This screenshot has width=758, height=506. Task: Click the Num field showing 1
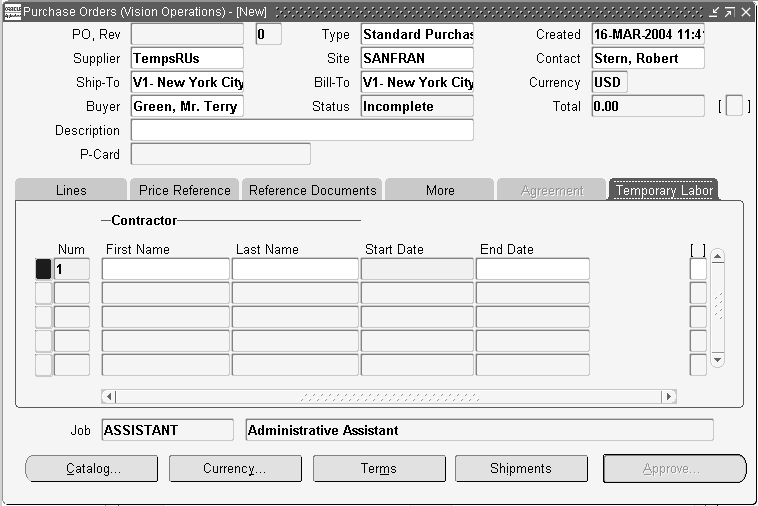point(72,269)
